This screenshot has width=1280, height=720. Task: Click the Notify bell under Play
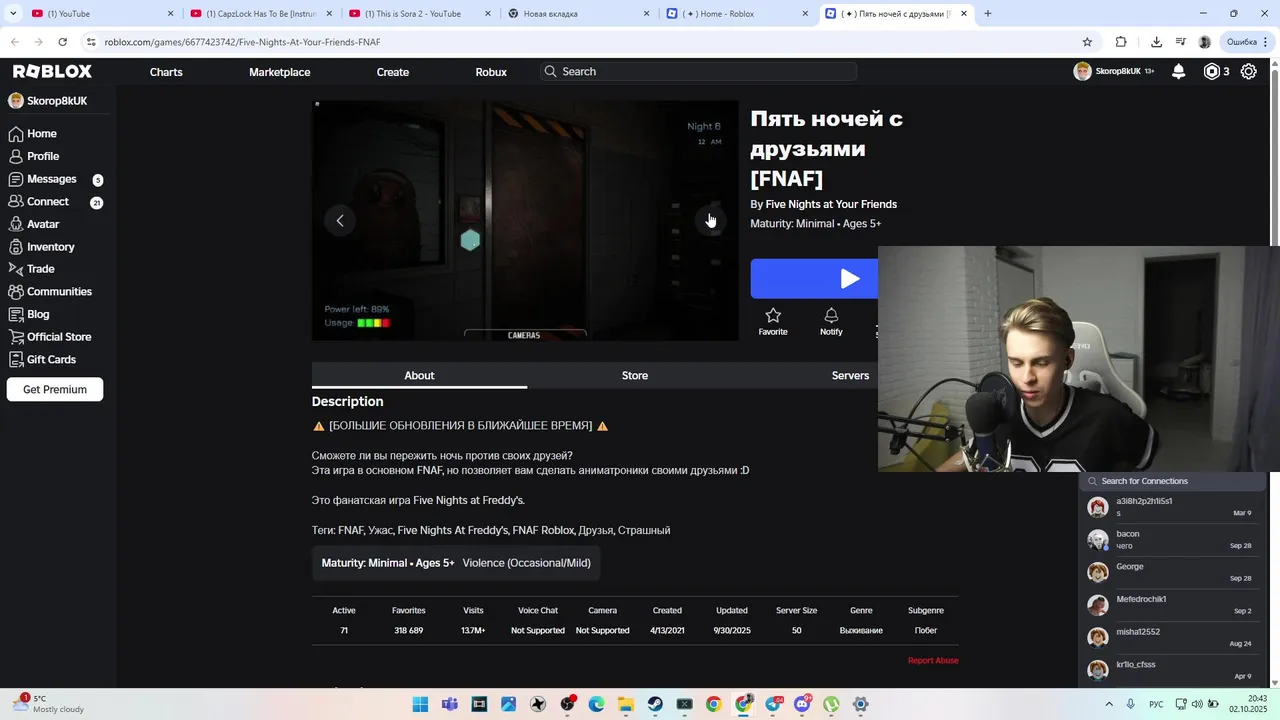pos(831,321)
